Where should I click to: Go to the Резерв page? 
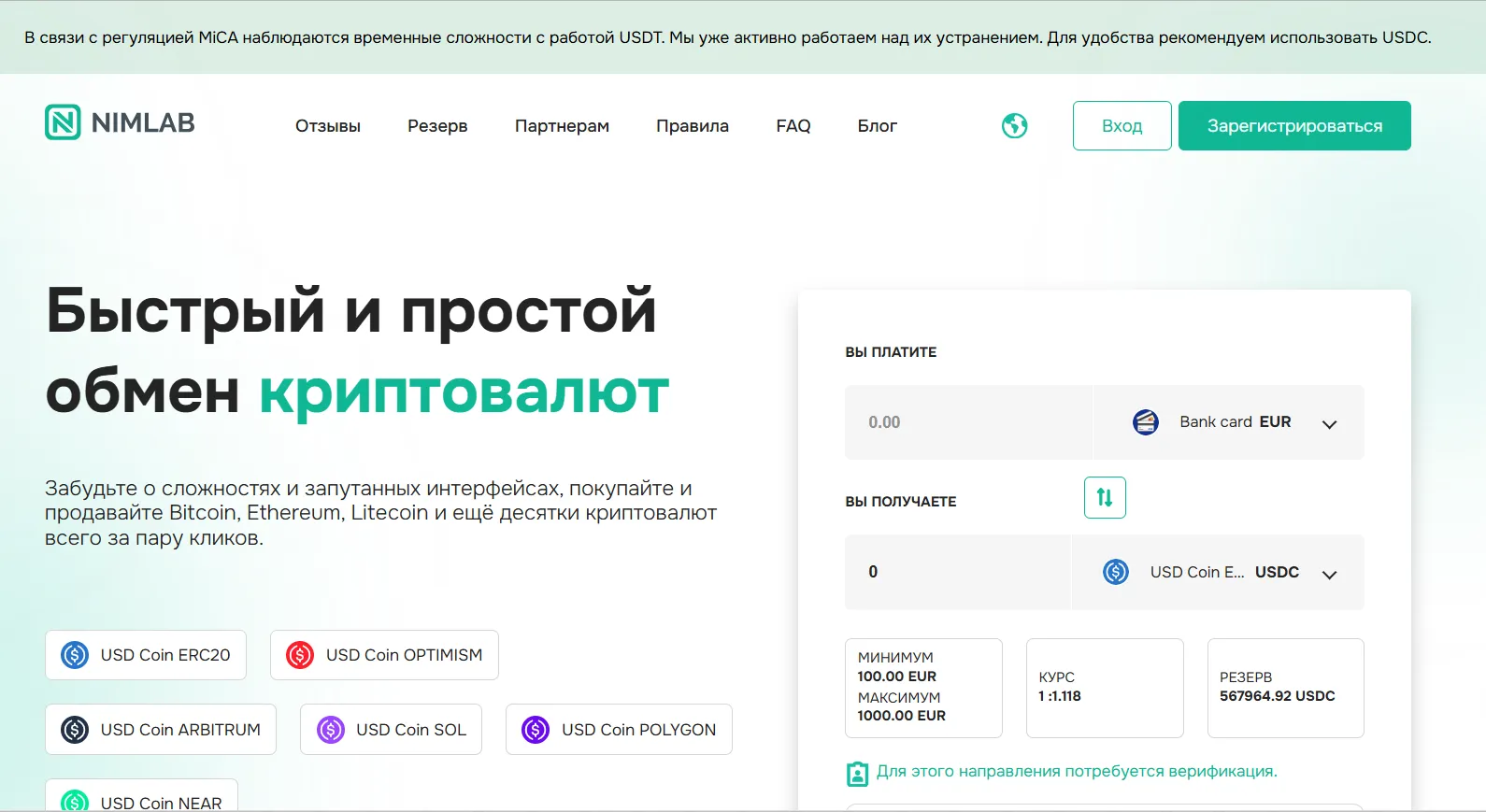437,126
